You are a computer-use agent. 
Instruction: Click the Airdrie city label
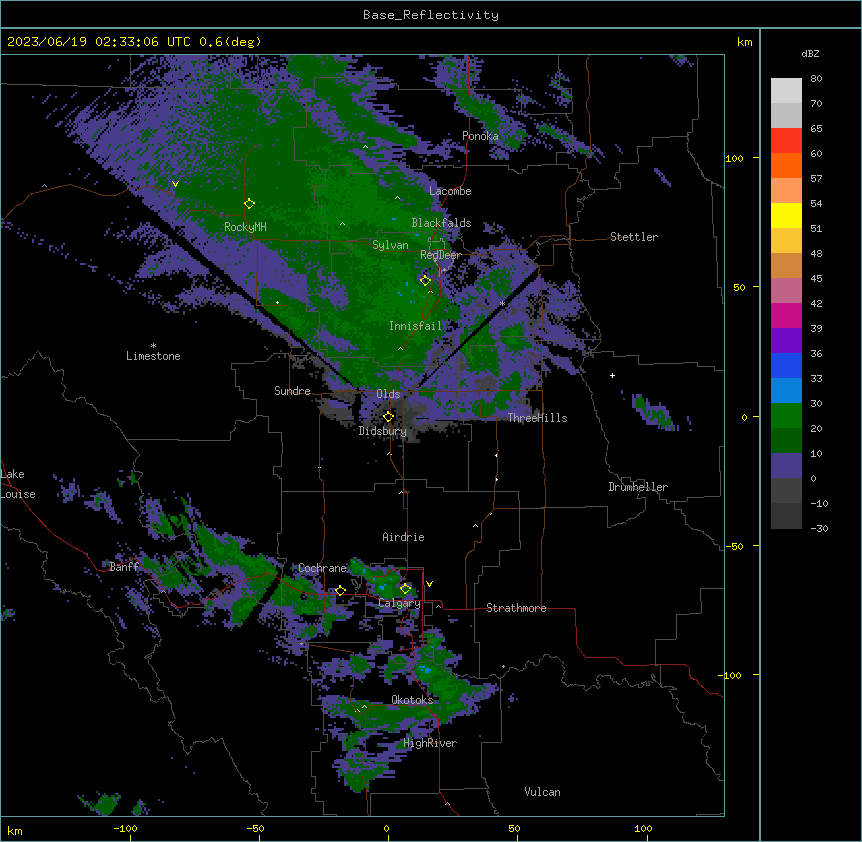(x=404, y=537)
